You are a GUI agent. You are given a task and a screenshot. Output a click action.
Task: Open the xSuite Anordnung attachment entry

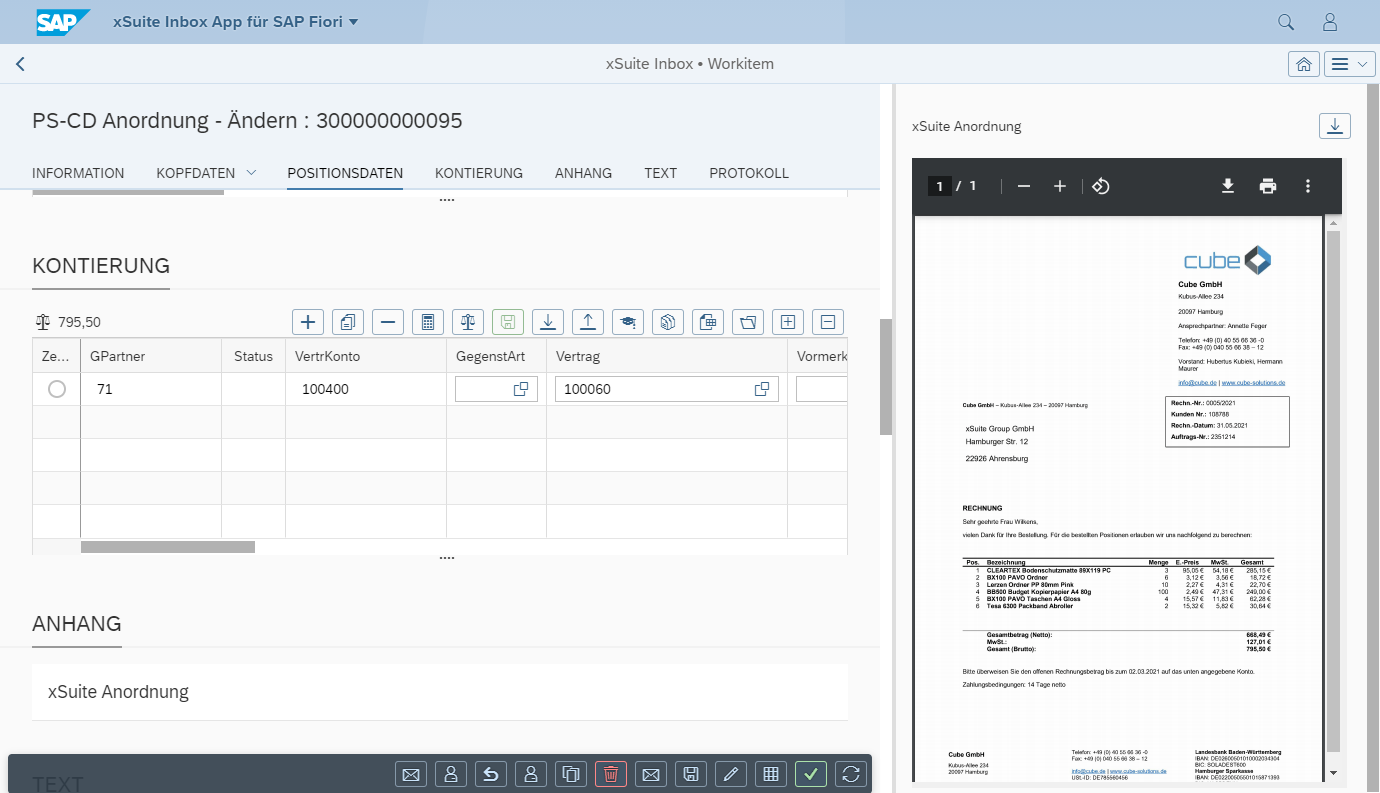[118, 692]
